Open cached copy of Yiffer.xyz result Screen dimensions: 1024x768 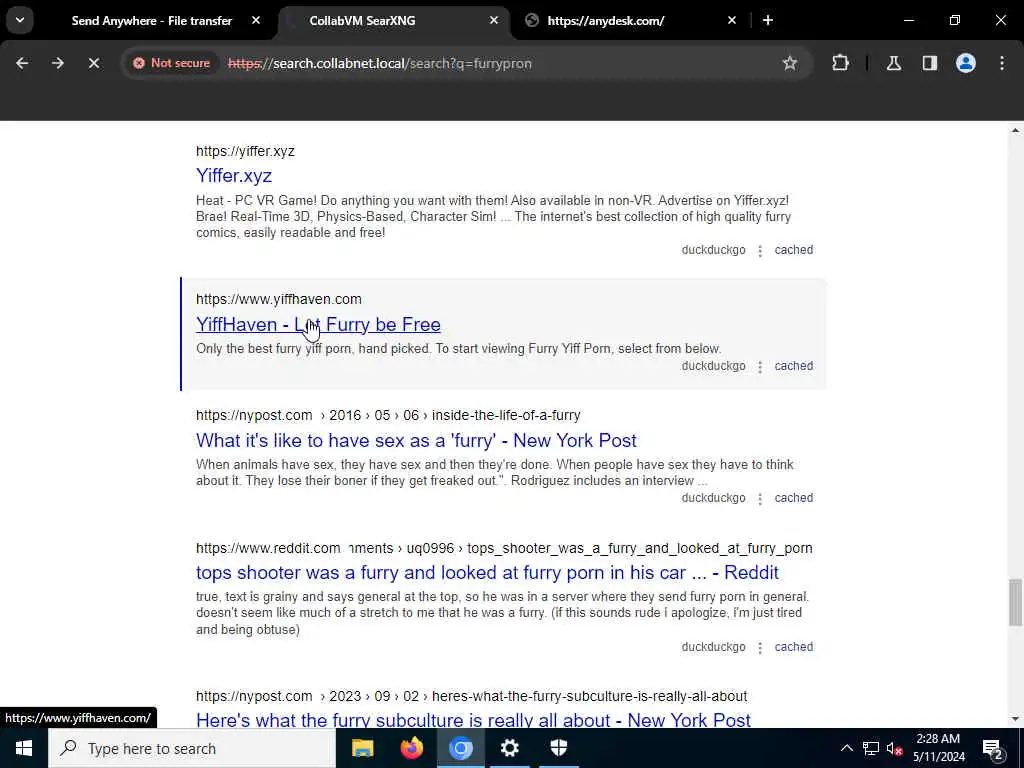793,250
